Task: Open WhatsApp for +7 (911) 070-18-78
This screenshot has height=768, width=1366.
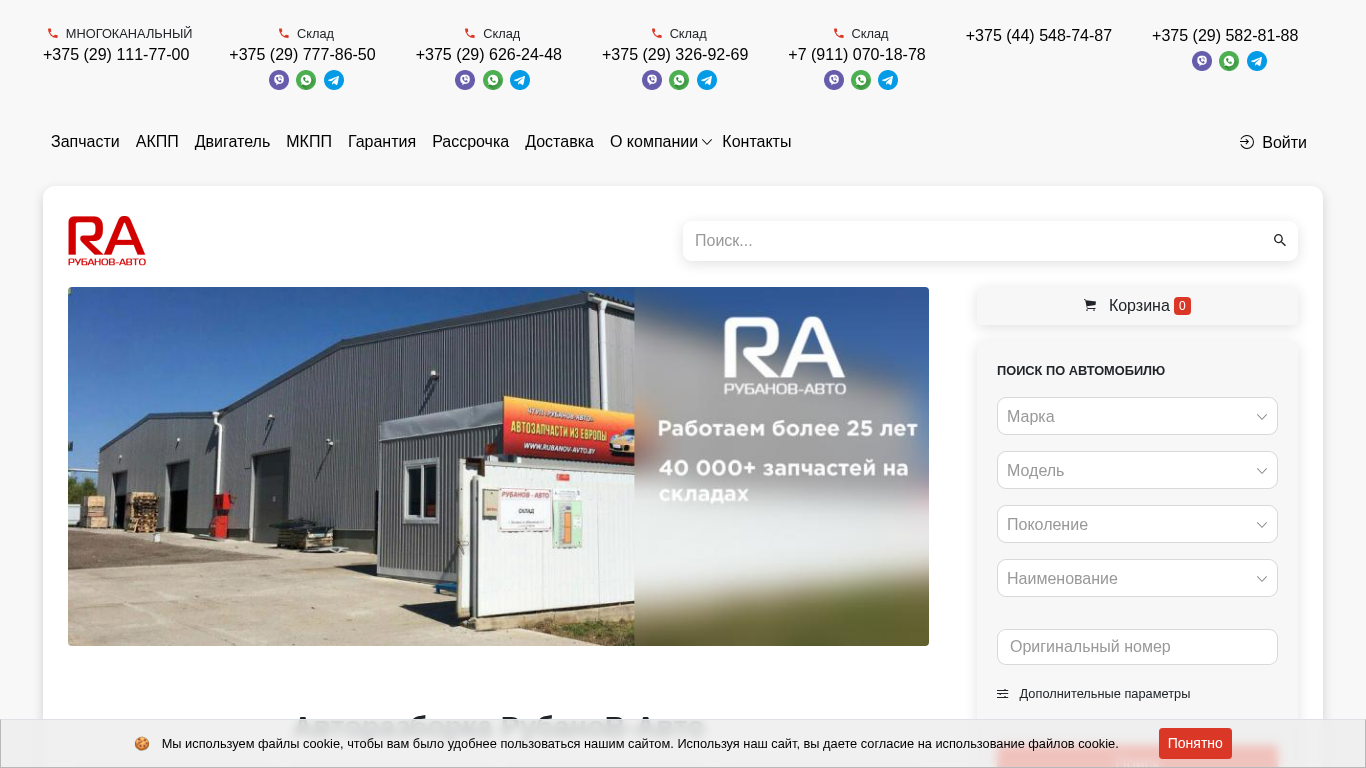Action: pos(861,80)
